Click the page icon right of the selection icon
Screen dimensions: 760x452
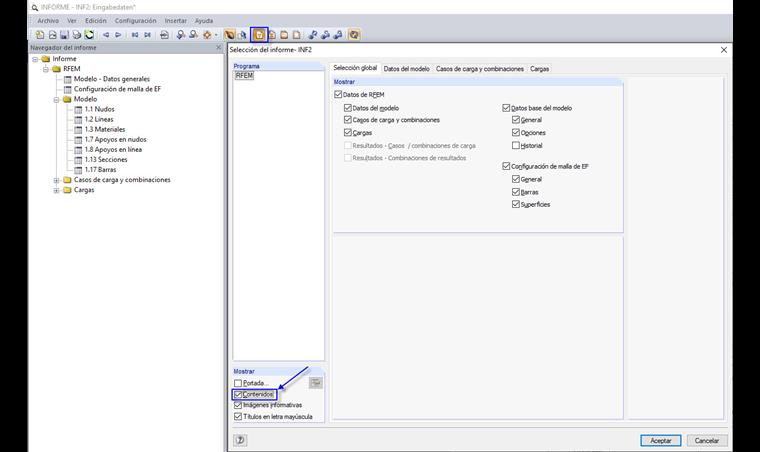coord(272,35)
